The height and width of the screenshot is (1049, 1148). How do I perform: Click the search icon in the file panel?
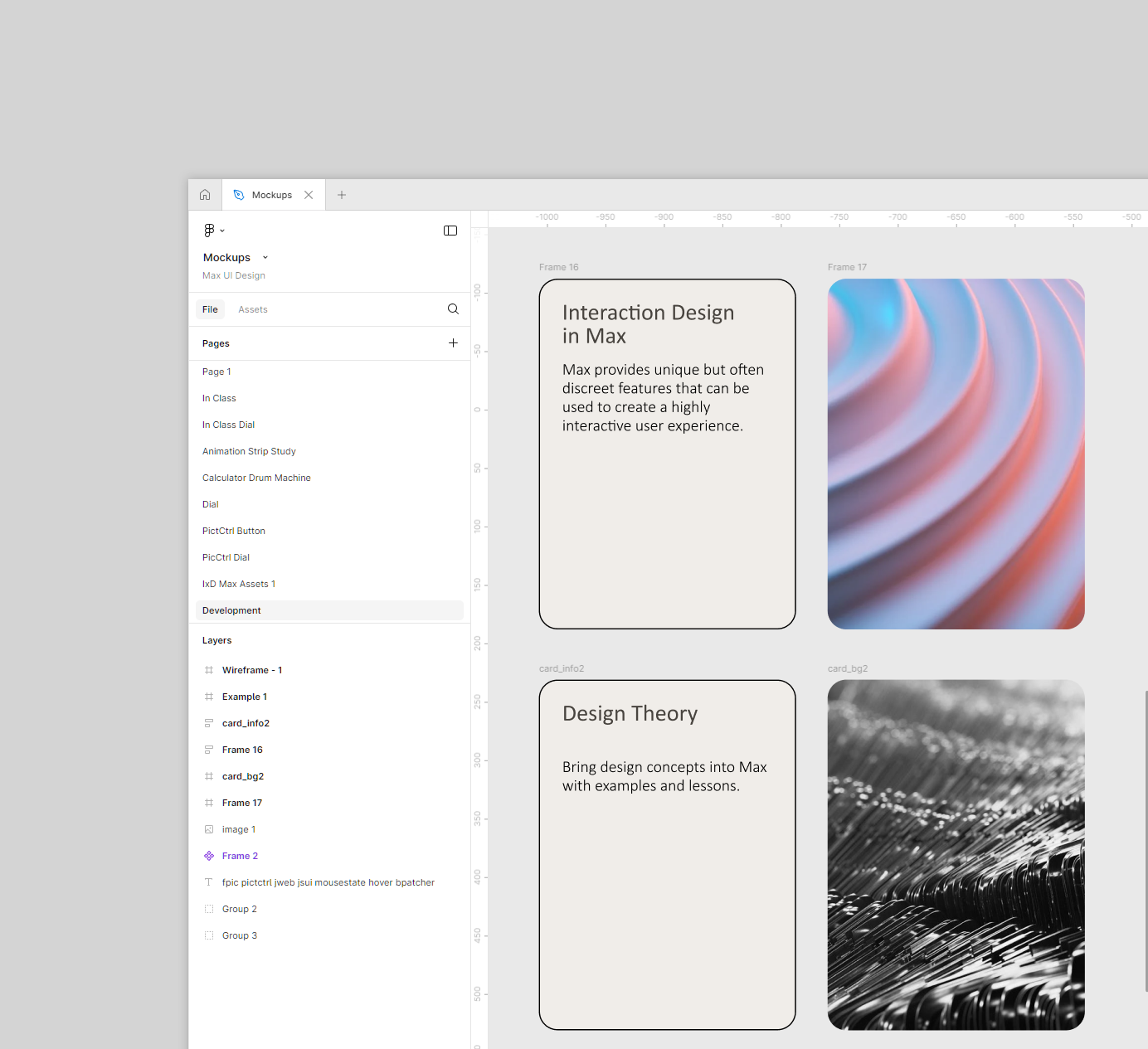[x=453, y=309]
